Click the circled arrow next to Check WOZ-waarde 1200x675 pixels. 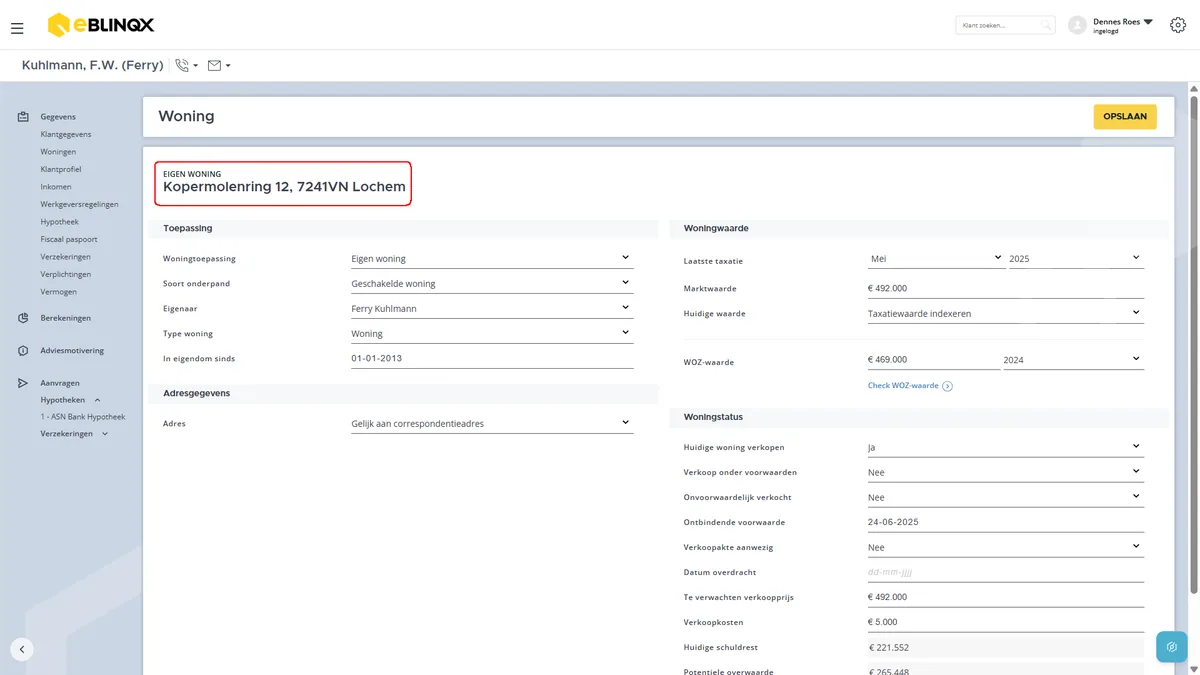pos(947,386)
